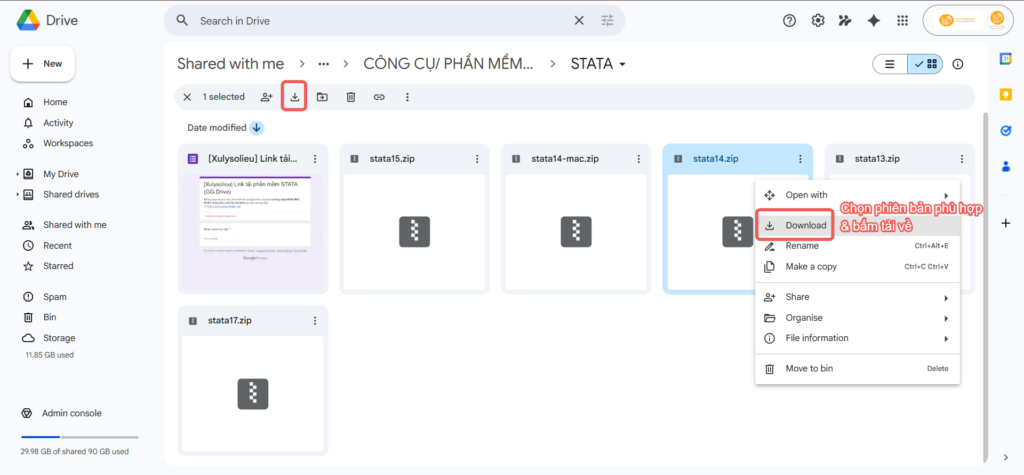This screenshot has height=475, width=1024.
Task: Click the New button
Action: point(42,63)
